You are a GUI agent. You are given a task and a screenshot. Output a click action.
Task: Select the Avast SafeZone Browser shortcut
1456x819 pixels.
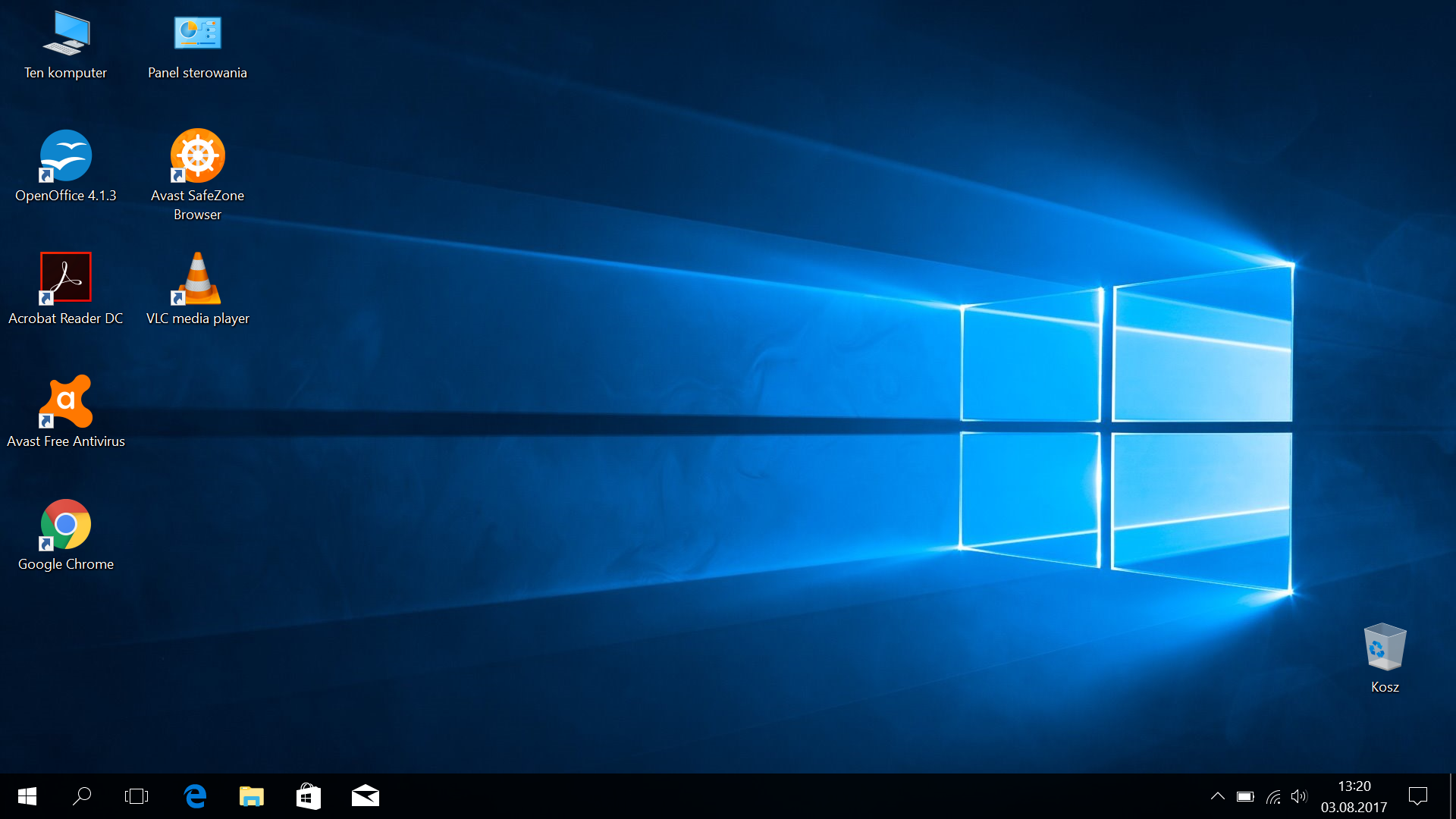(x=197, y=155)
